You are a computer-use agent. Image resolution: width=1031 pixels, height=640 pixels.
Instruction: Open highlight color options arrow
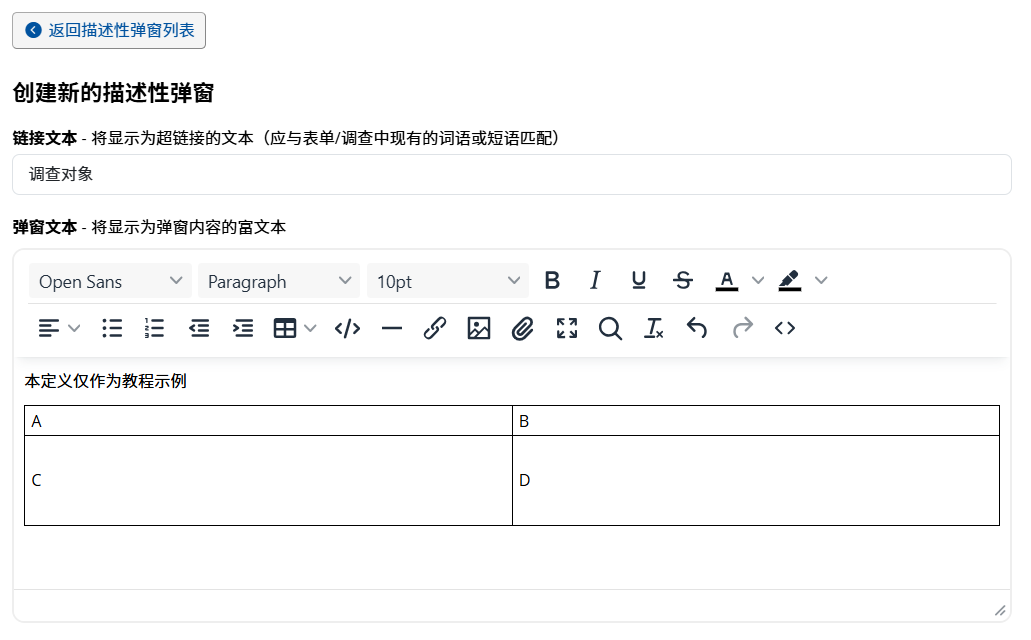point(821,281)
